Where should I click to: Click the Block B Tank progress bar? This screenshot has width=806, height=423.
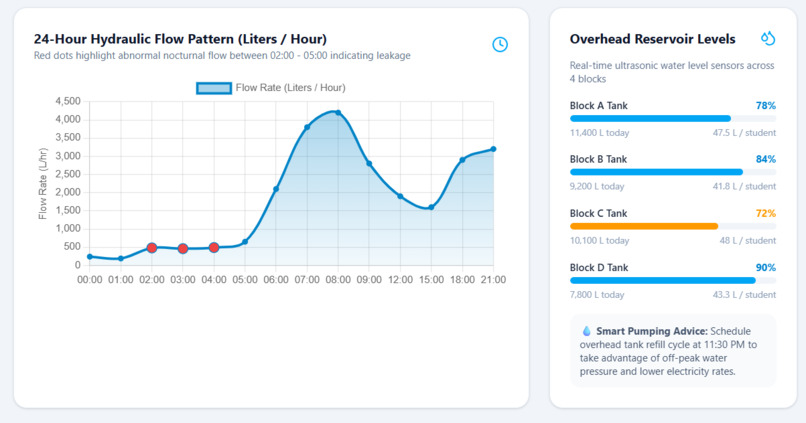coord(672,172)
